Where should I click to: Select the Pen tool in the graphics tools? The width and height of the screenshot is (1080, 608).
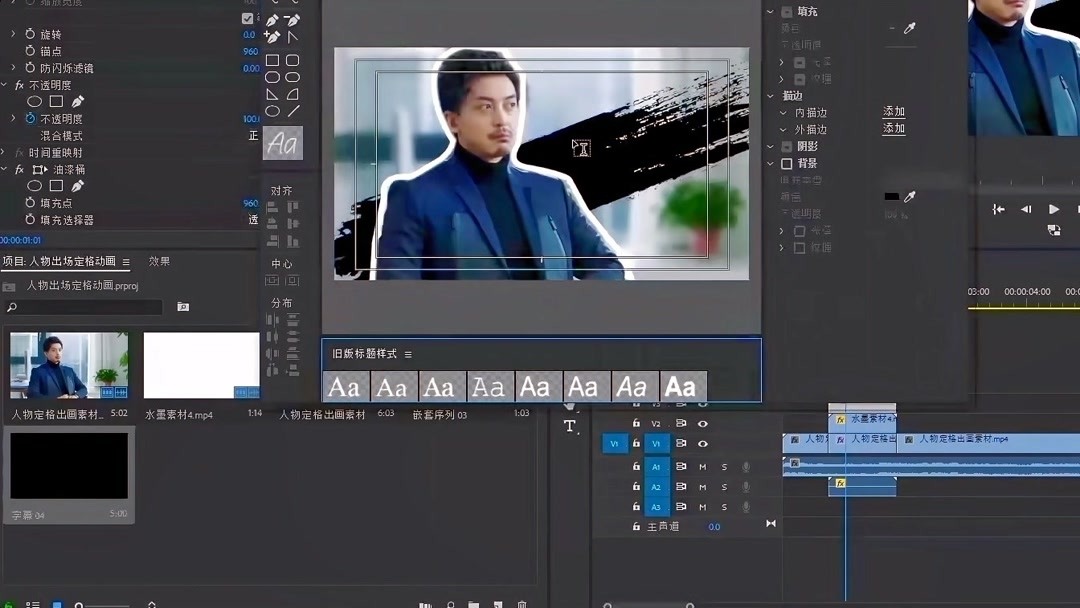click(x=273, y=20)
